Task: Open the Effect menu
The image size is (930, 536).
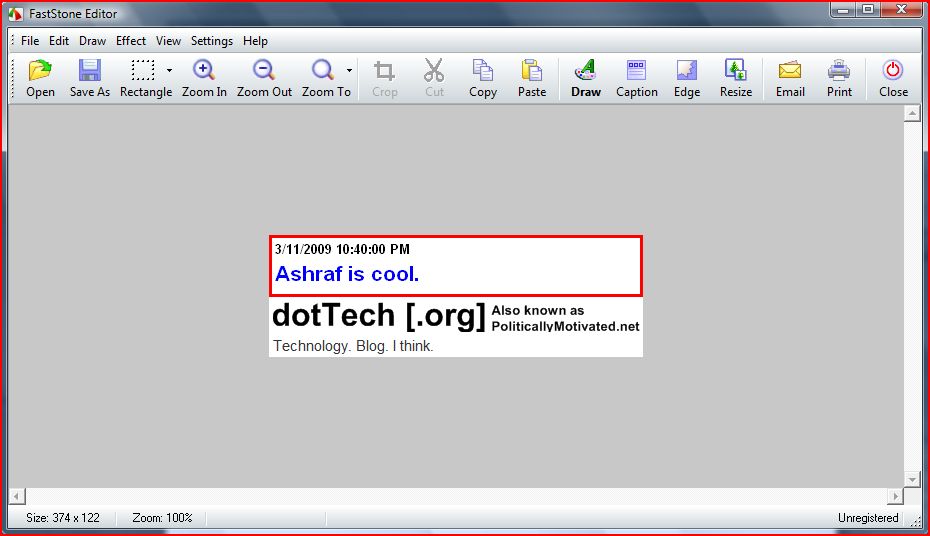Action: coord(130,41)
